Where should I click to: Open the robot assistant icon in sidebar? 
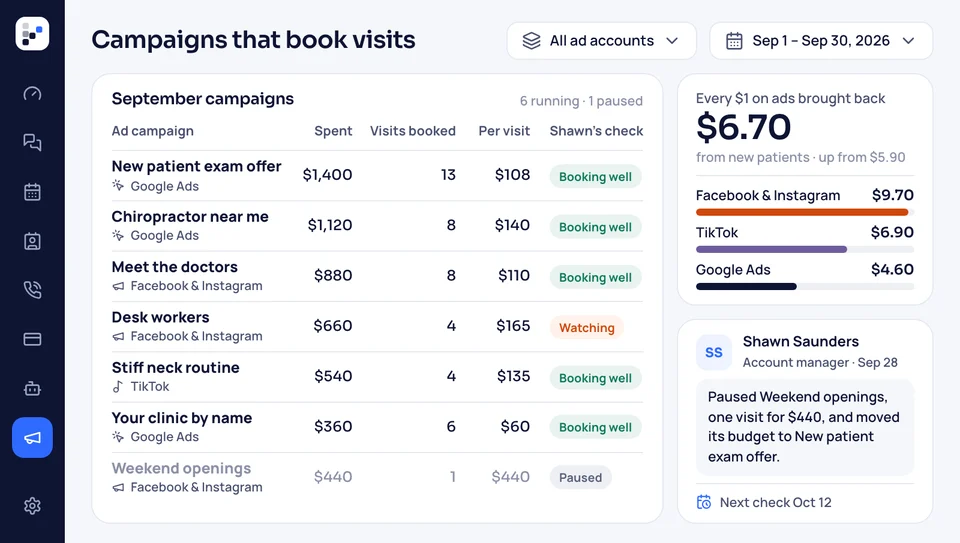[32, 388]
